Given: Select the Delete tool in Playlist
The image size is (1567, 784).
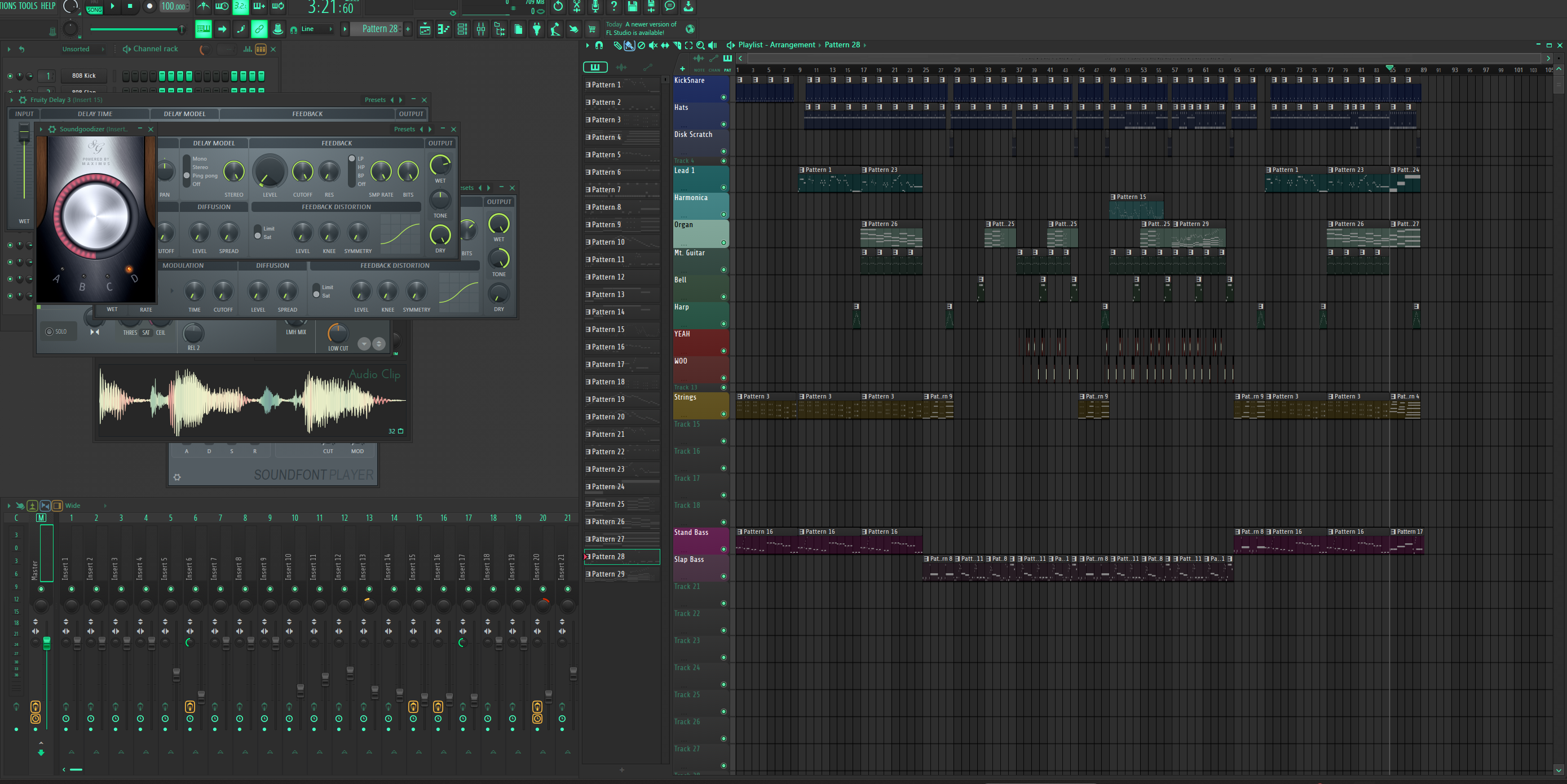Looking at the screenshot, I should point(641,45).
